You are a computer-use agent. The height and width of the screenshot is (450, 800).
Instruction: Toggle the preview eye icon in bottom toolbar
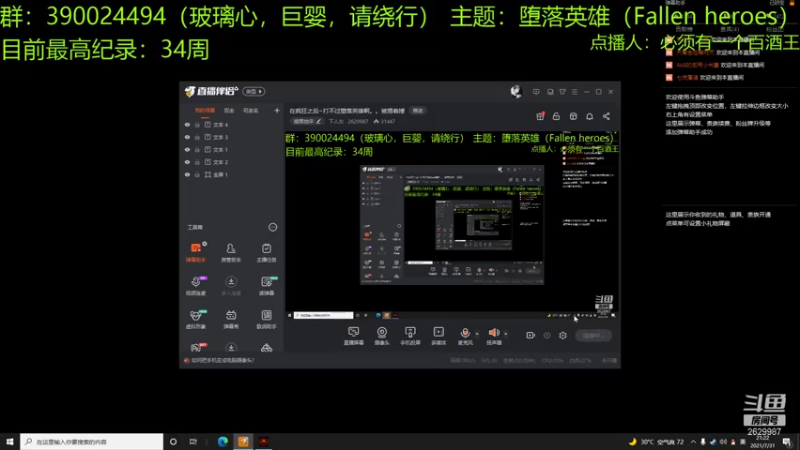547,335
